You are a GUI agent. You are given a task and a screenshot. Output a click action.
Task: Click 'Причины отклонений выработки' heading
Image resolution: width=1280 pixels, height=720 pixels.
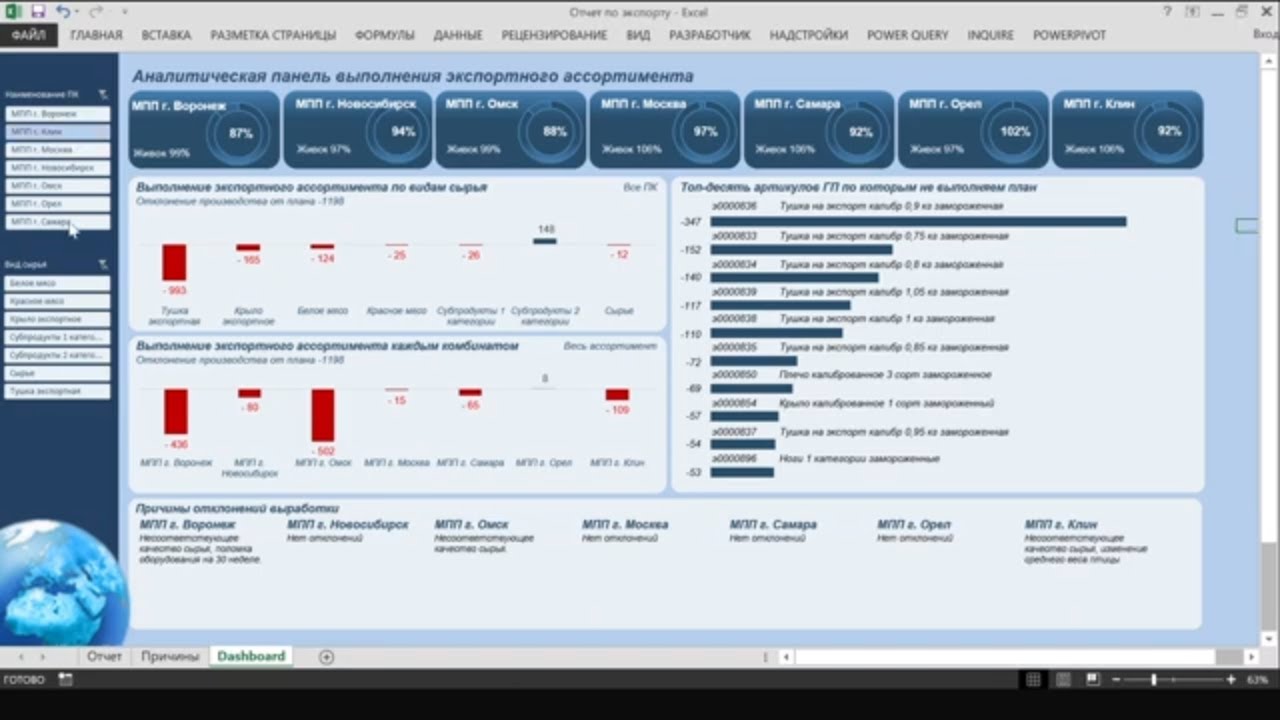237,508
